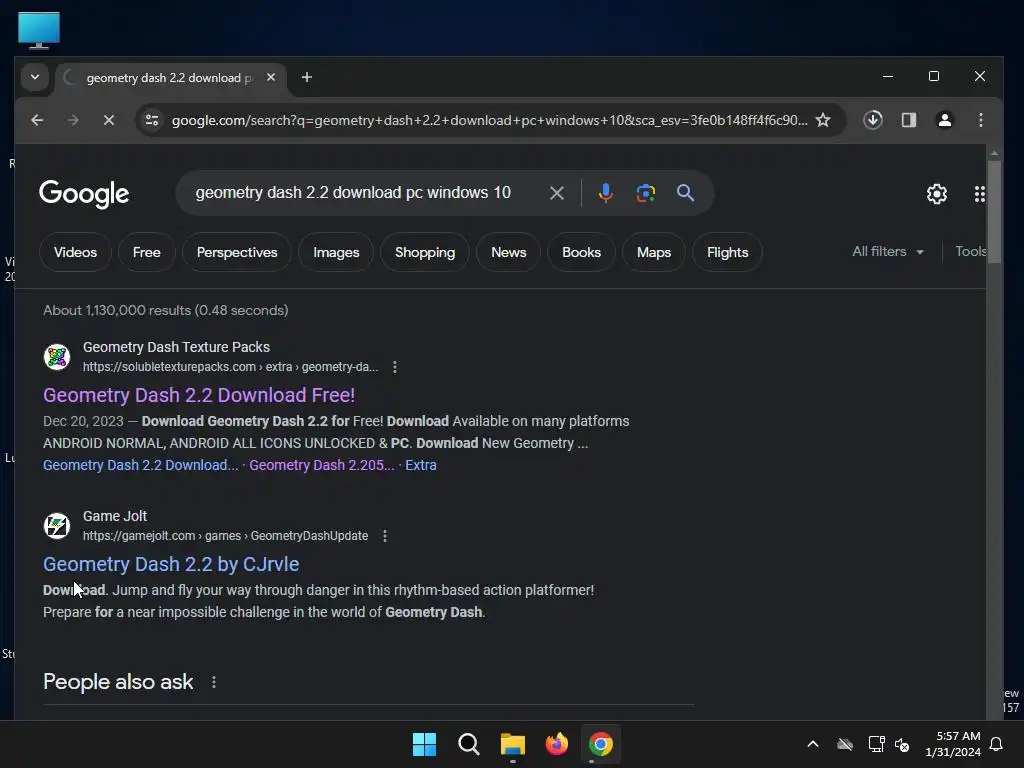Open File Explorer from taskbar
The image size is (1024, 768).
coord(513,744)
